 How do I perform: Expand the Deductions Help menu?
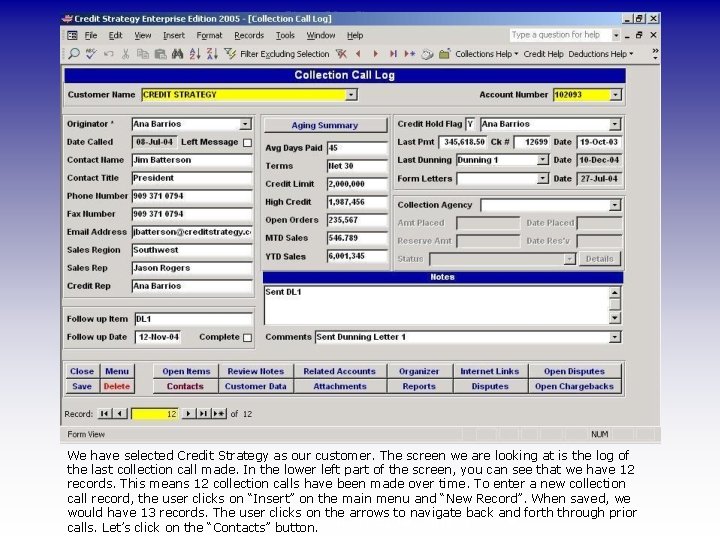coord(601,54)
